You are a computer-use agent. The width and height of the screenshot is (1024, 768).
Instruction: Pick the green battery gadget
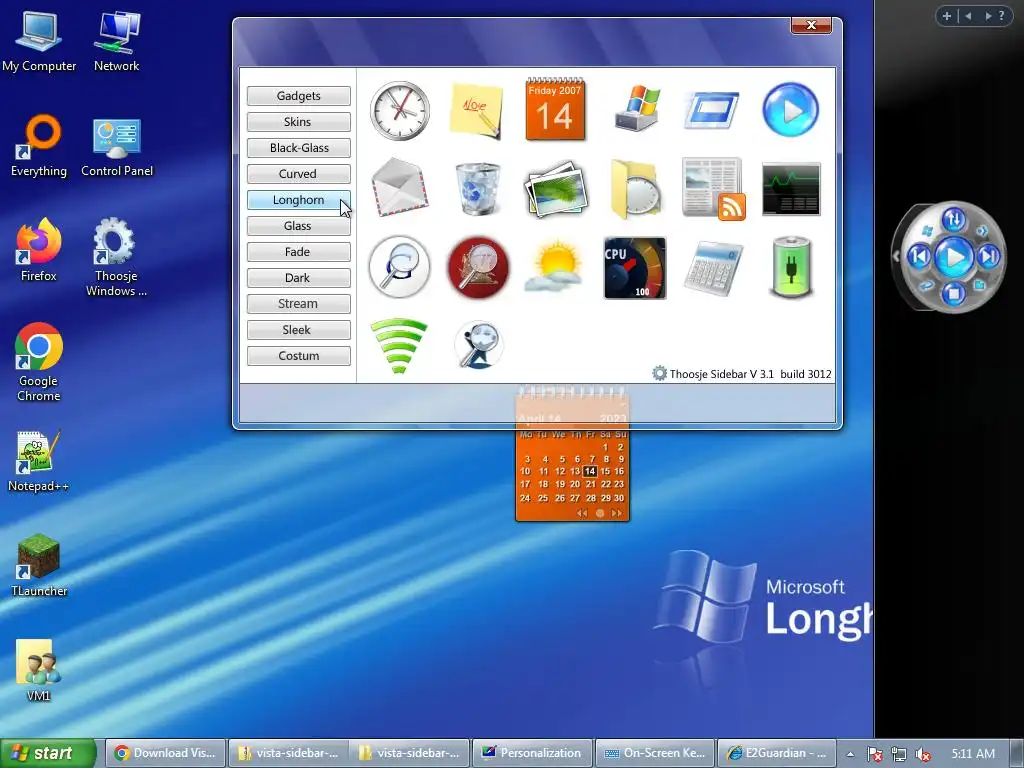click(x=791, y=268)
